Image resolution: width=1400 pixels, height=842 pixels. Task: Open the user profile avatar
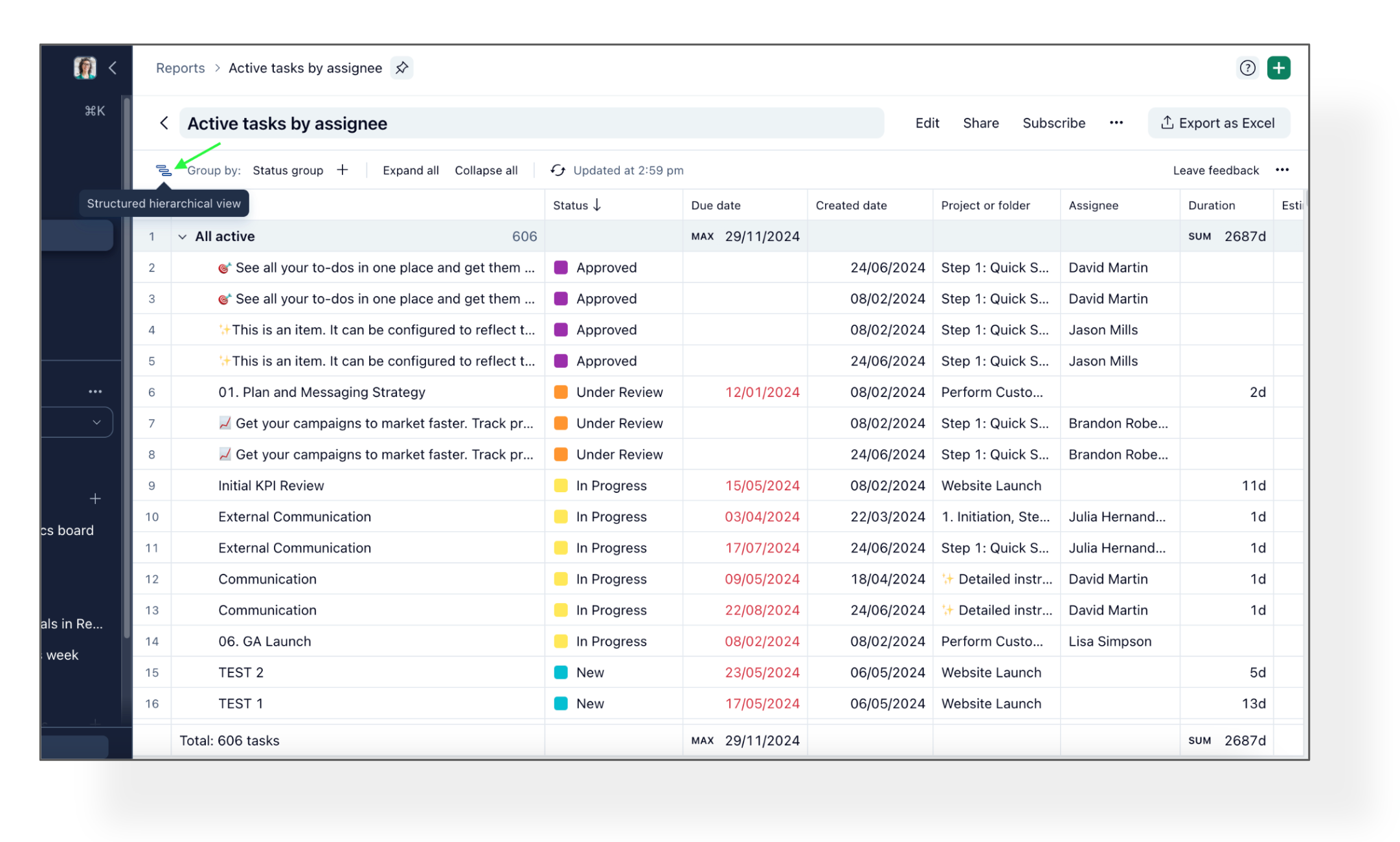coord(85,67)
